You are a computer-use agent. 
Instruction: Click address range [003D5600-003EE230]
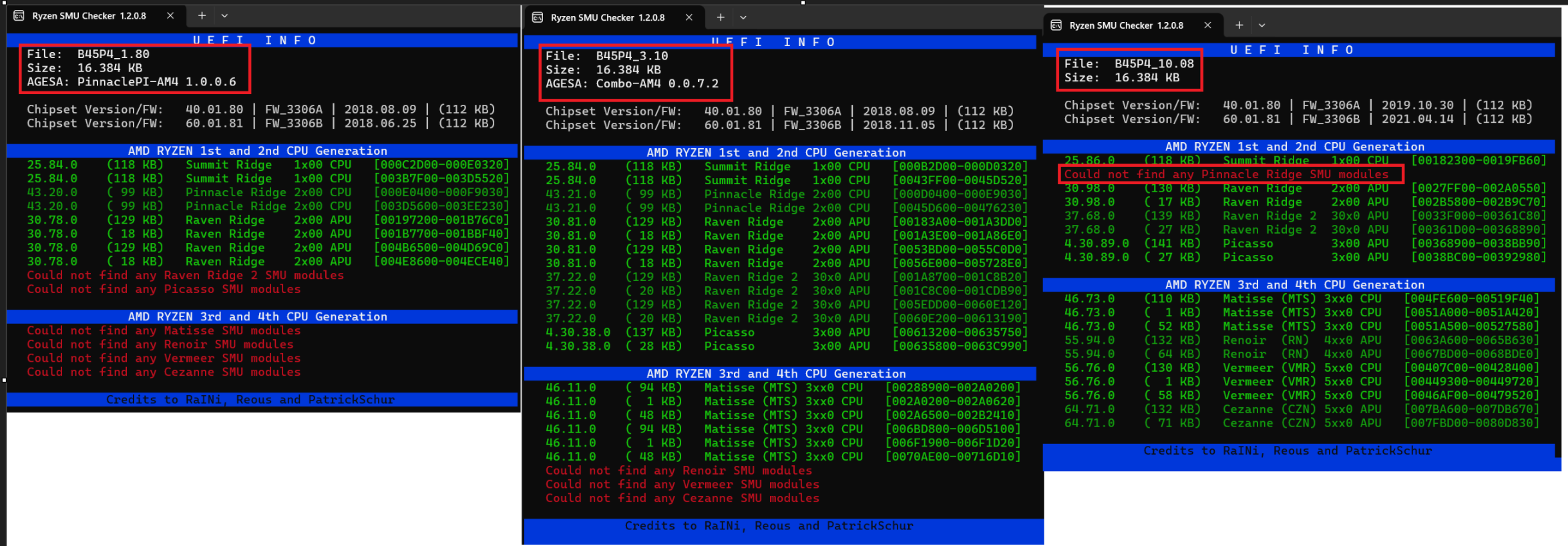[441, 206]
